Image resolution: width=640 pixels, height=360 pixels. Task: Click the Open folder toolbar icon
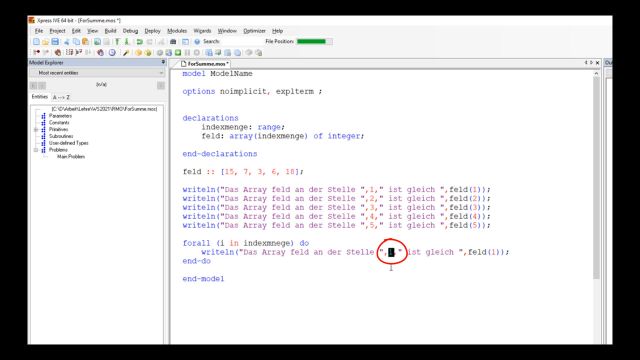click(45, 42)
